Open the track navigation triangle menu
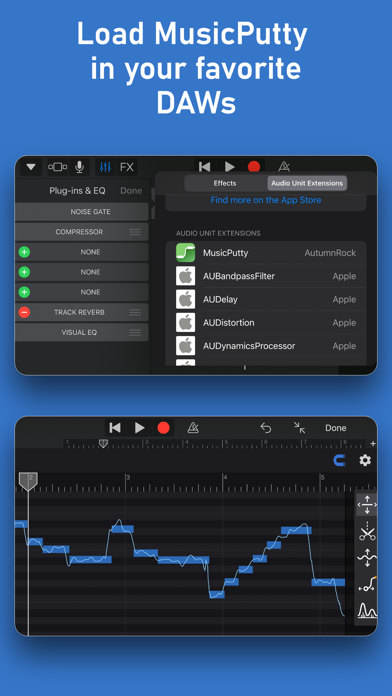392x696 pixels. pyautogui.click(x=31, y=167)
